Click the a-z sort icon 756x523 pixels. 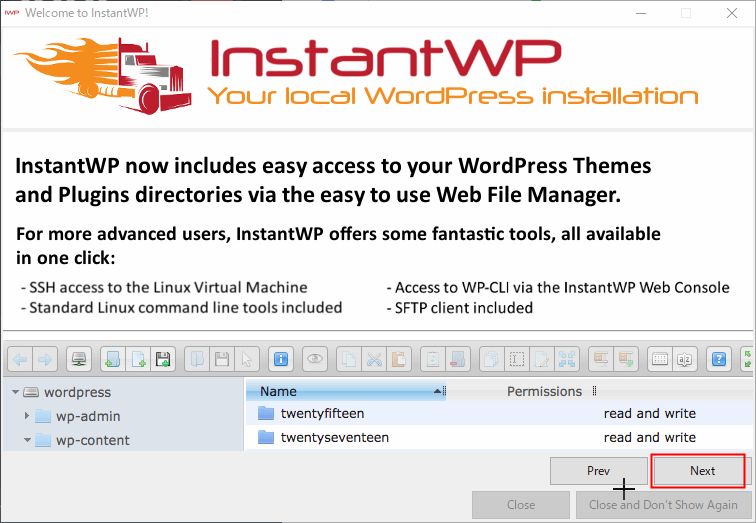(685, 359)
